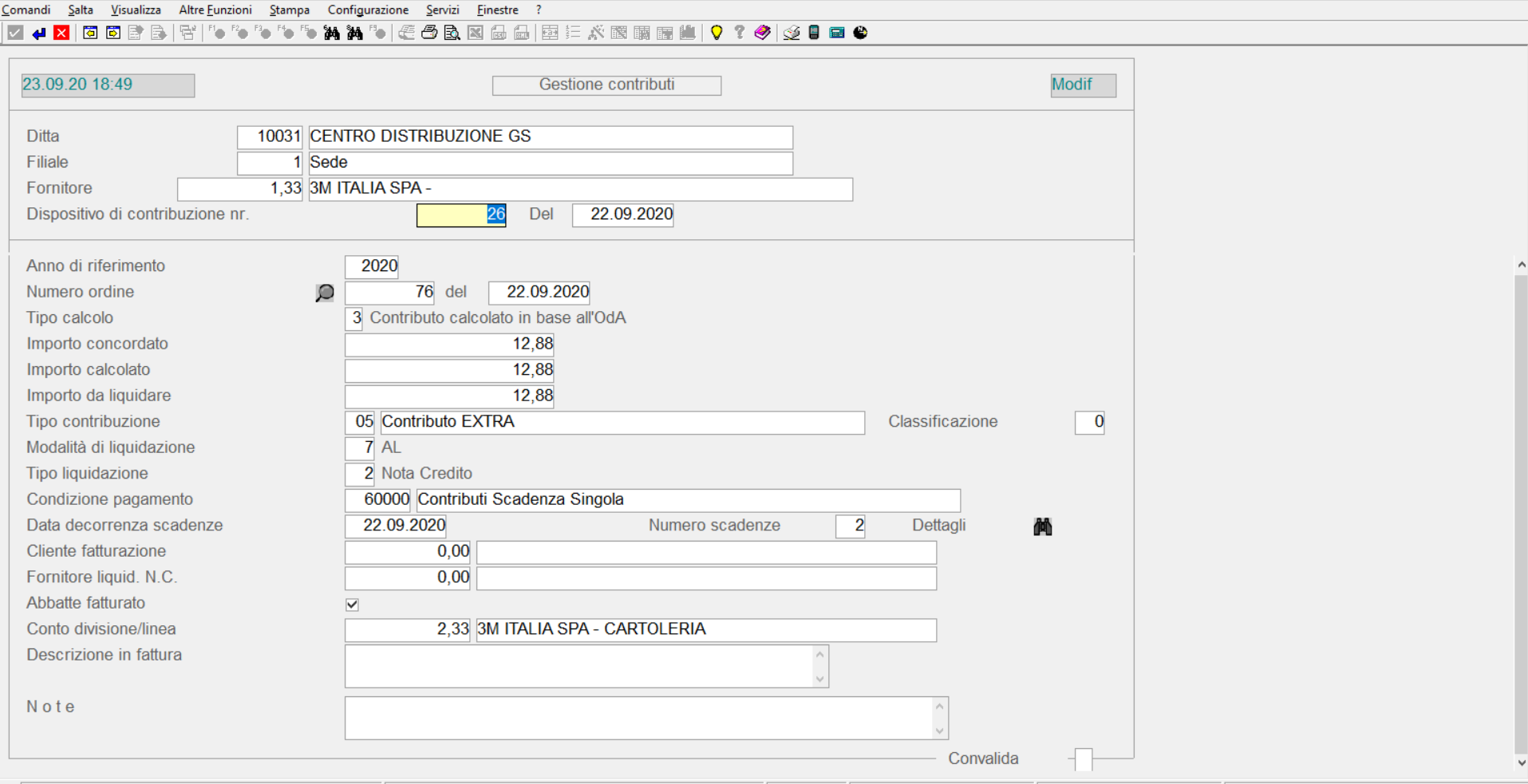Open print preview magnifier page icon
This screenshot has height=784, width=1528.
[452, 33]
